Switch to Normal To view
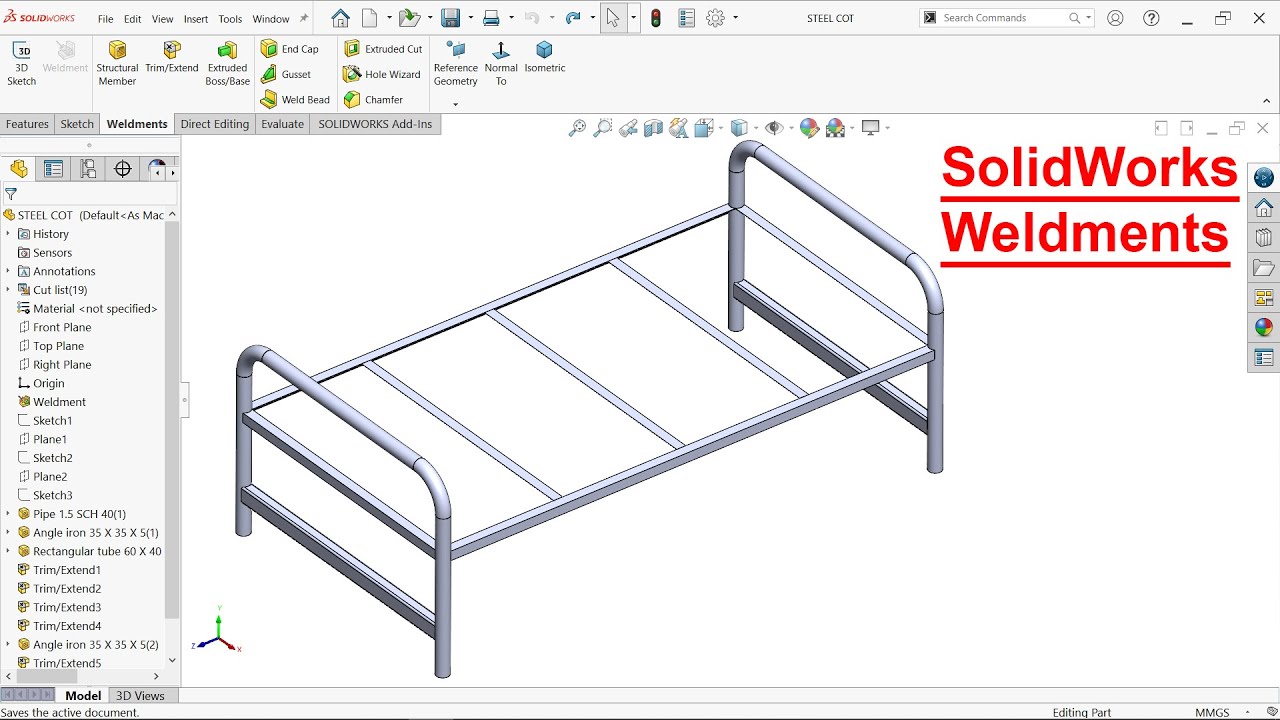The image size is (1280, 720). 501,64
